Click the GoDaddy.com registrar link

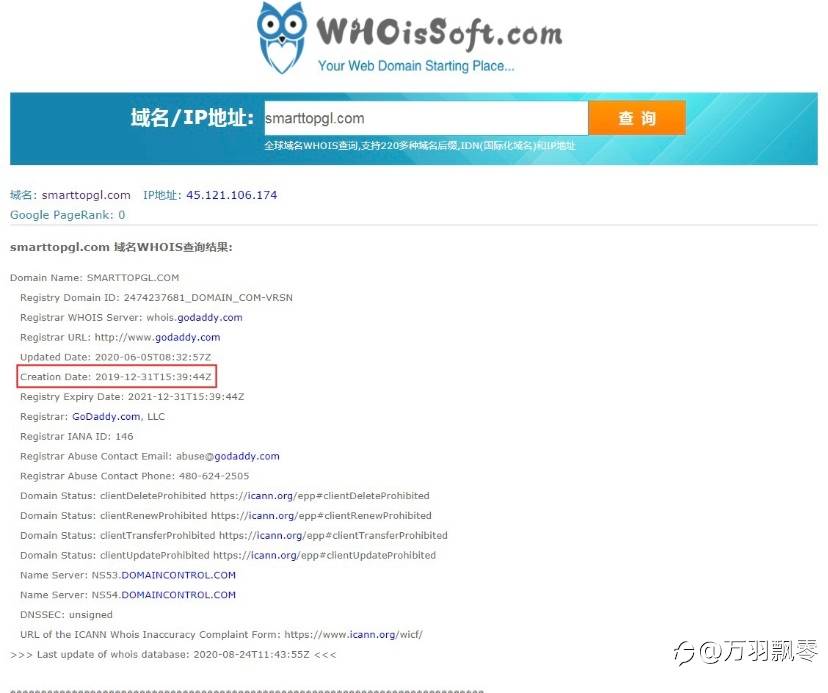click(x=106, y=416)
